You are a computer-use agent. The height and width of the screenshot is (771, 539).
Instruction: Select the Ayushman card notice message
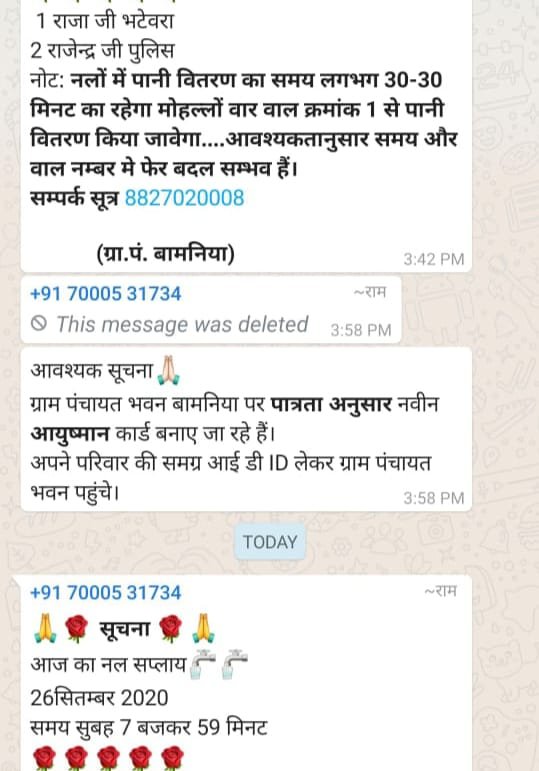click(246, 430)
